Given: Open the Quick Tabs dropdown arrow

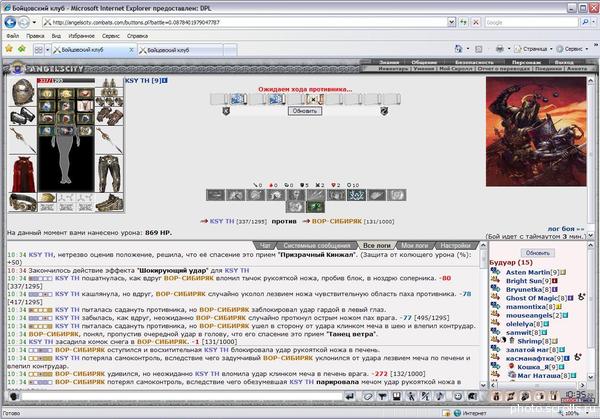Looking at the screenshot, I should [x=47, y=50].
